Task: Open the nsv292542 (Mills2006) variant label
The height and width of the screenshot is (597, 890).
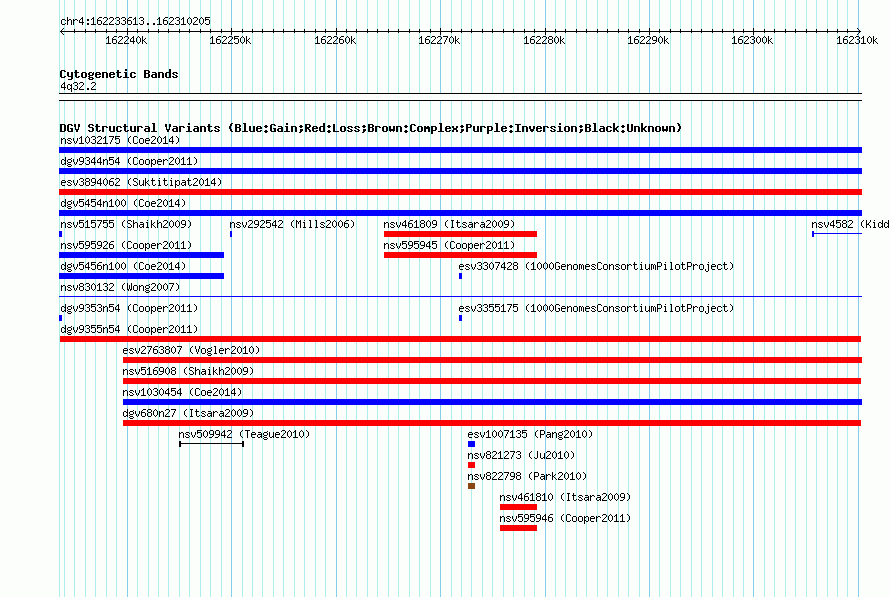Action: (x=292, y=224)
